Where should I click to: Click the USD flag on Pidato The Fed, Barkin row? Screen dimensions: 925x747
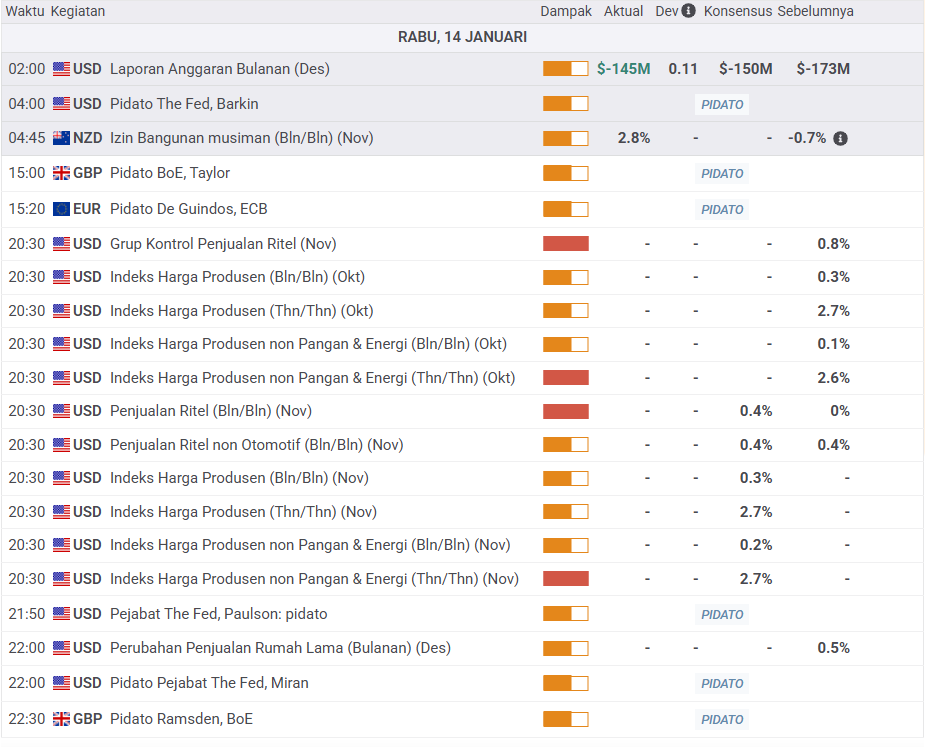coord(62,104)
